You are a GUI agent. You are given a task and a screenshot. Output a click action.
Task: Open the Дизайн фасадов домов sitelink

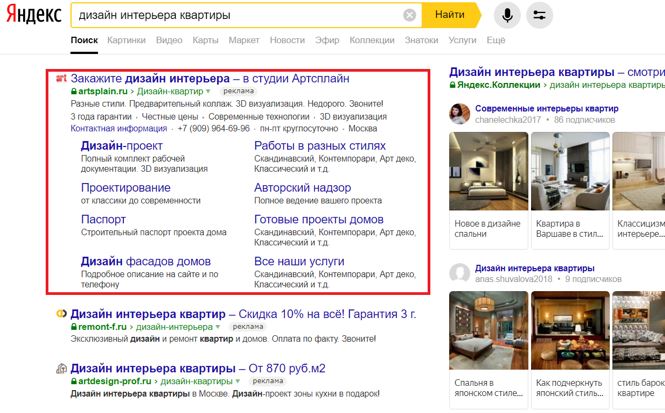coord(145,261)
